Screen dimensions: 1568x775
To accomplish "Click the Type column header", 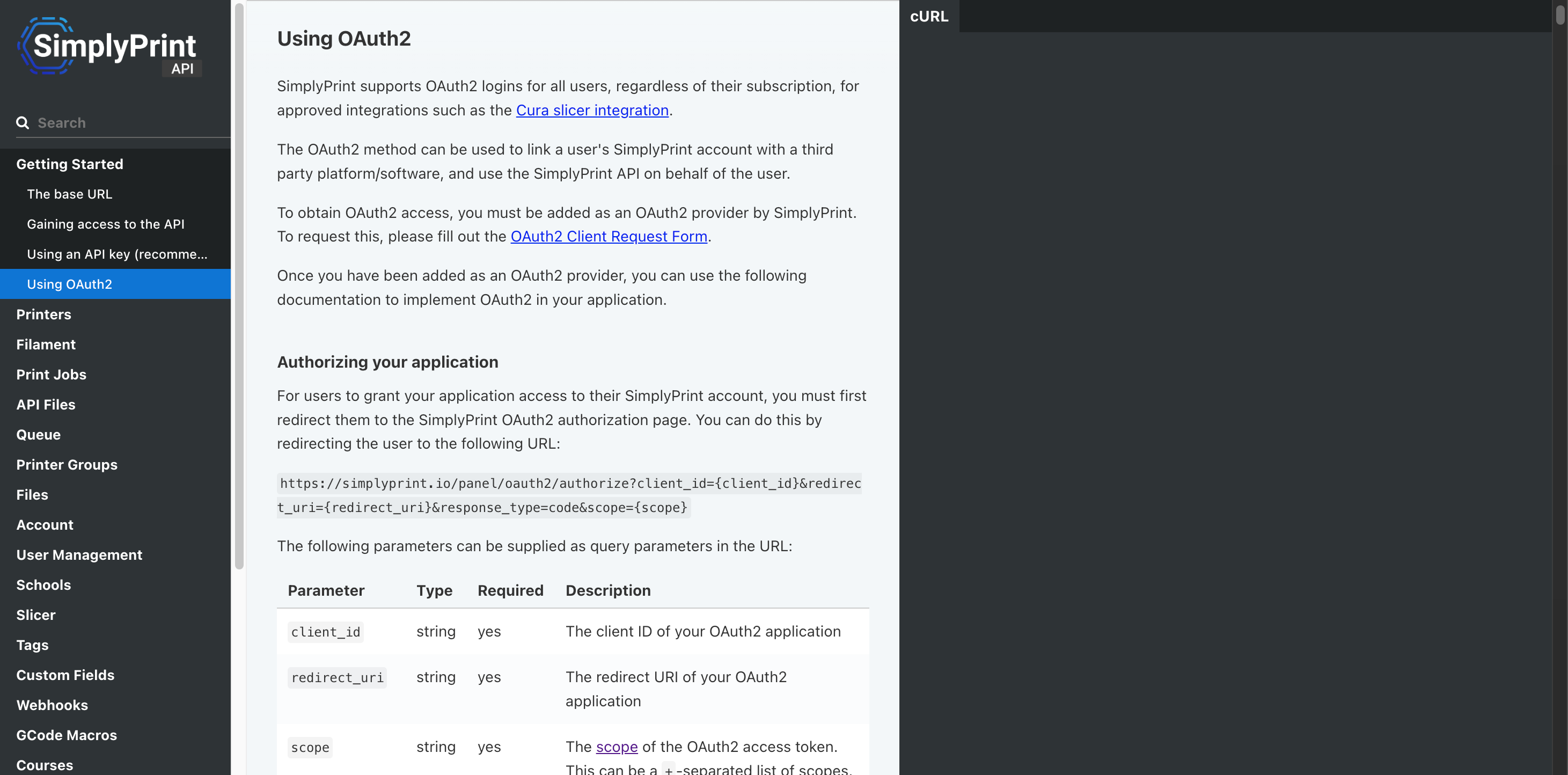I will point(435,590).
